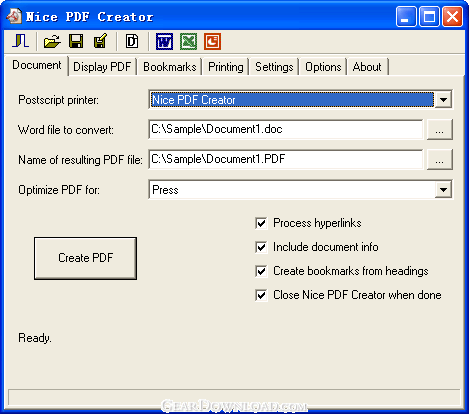Click the Create PDF button
This screenshot has width=469, height=414.
(85, 258)
